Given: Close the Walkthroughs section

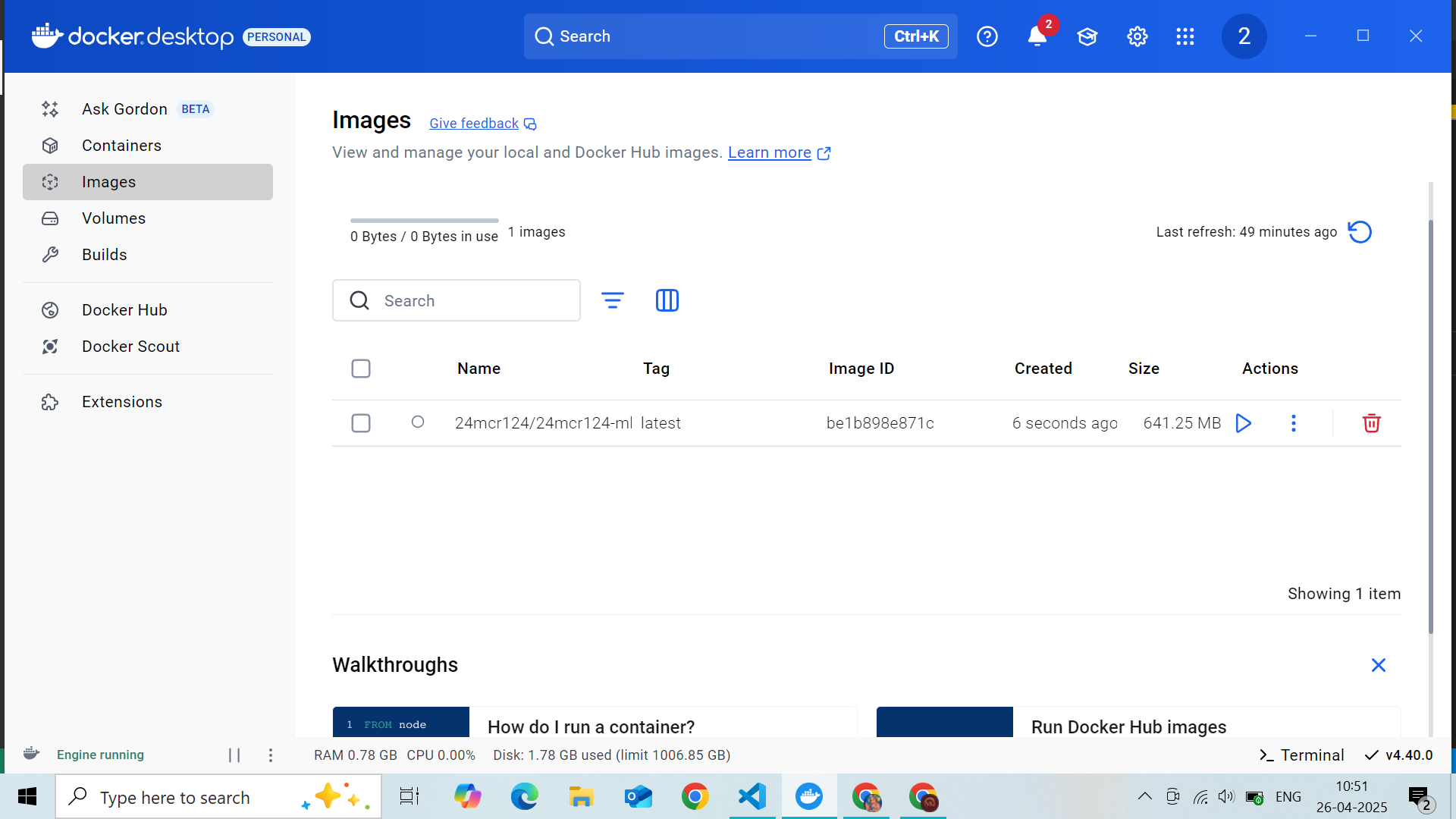Looking at the screenshot, I should click(x=1379, y=665).
